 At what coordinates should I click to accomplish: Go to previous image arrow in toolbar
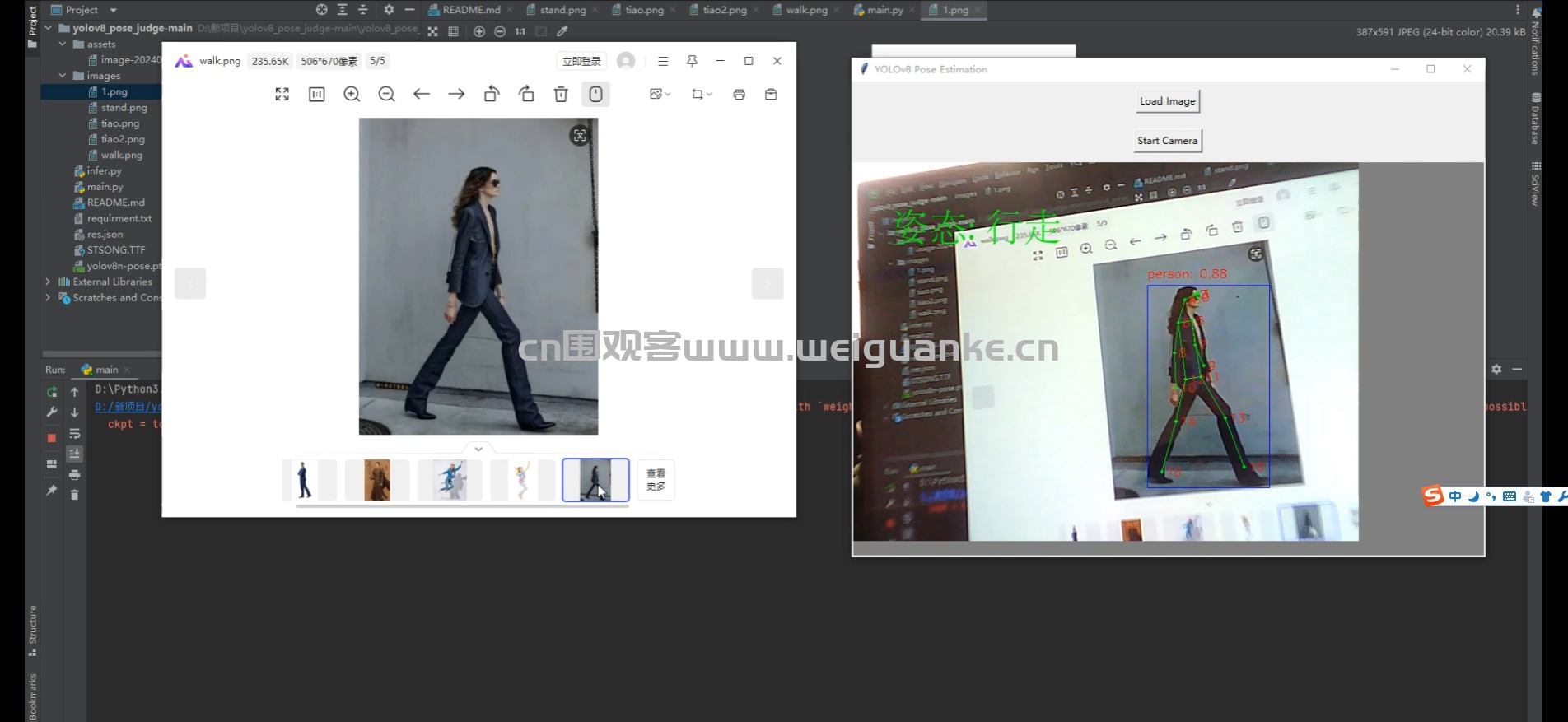[422, 95]
